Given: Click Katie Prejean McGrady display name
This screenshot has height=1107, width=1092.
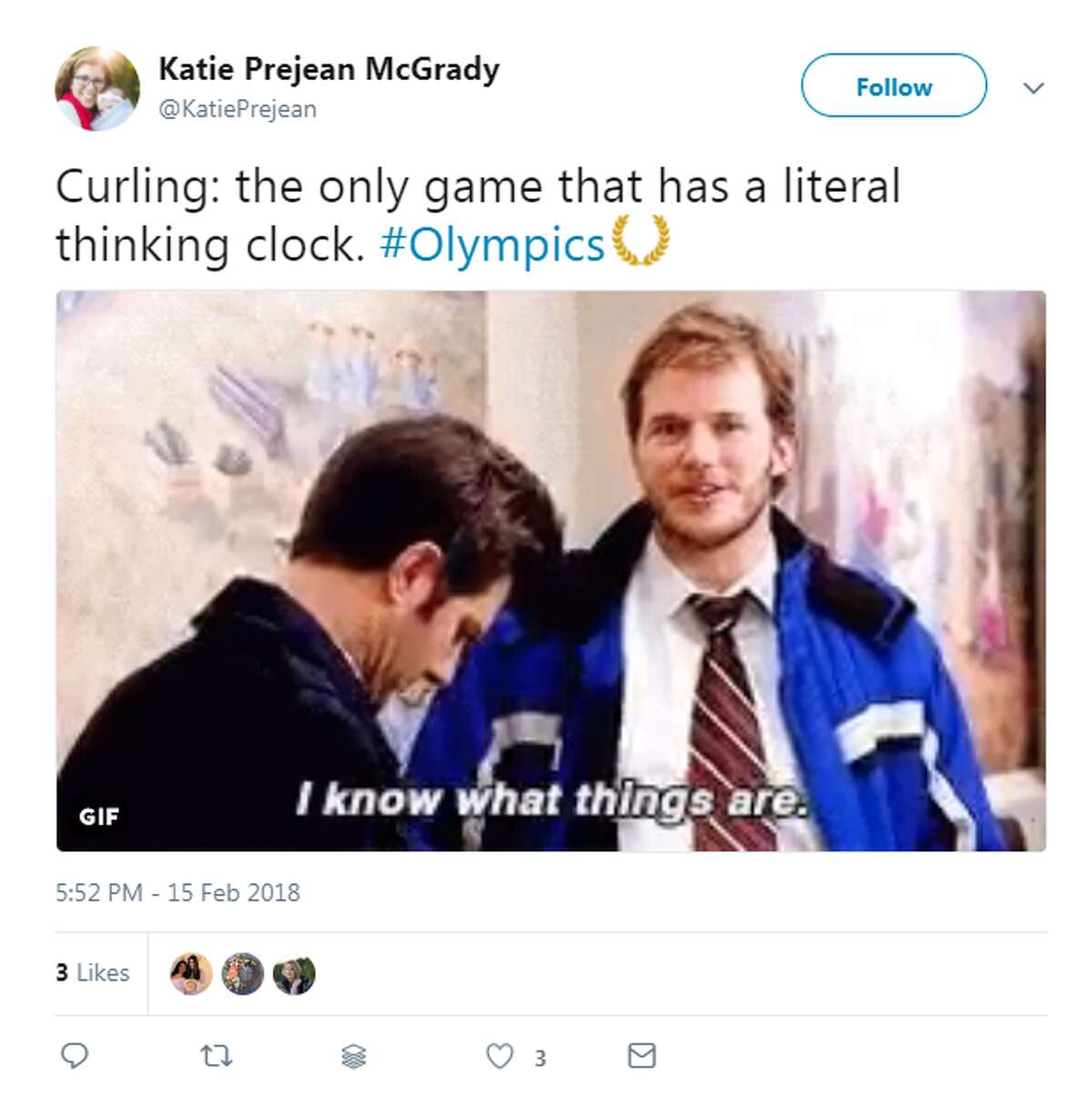Looking at the screenshot, I should click(x=329, y=69).
